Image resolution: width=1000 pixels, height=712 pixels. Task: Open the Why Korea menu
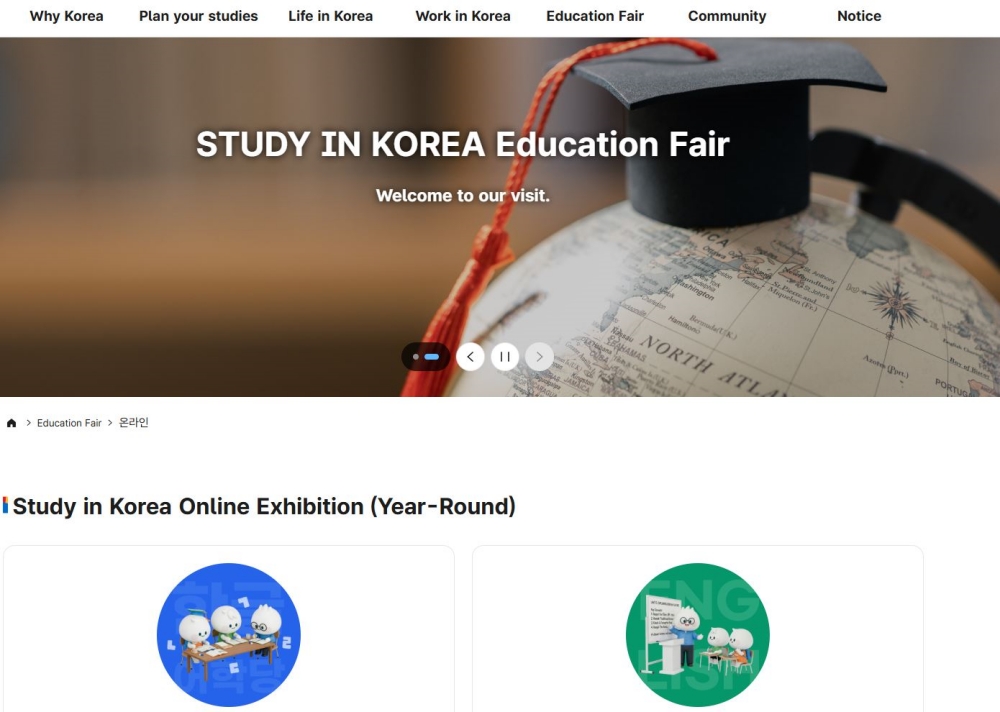(66, 16)
